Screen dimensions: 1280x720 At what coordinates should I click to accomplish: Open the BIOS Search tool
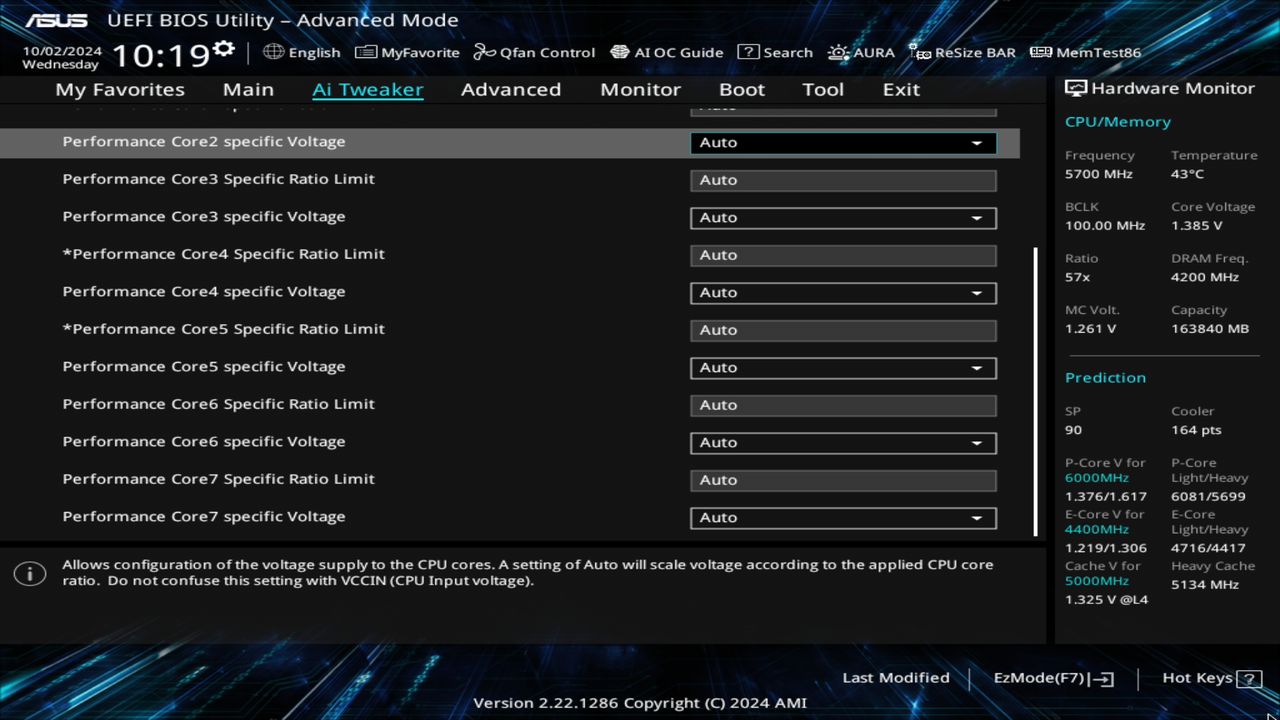tap(776, 52)
